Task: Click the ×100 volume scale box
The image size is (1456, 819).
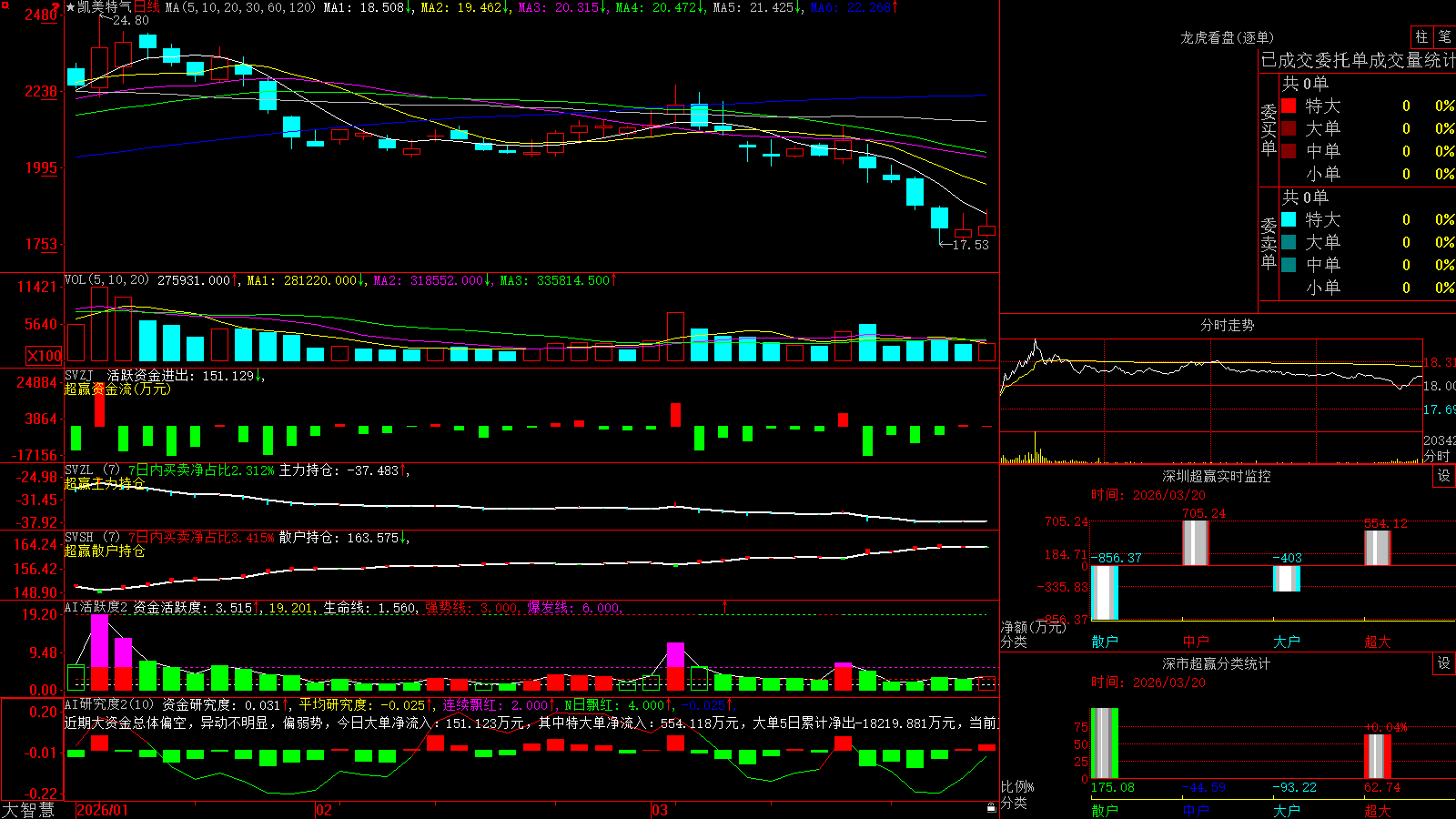Action: pyautogui.click(x=45, y=356)
